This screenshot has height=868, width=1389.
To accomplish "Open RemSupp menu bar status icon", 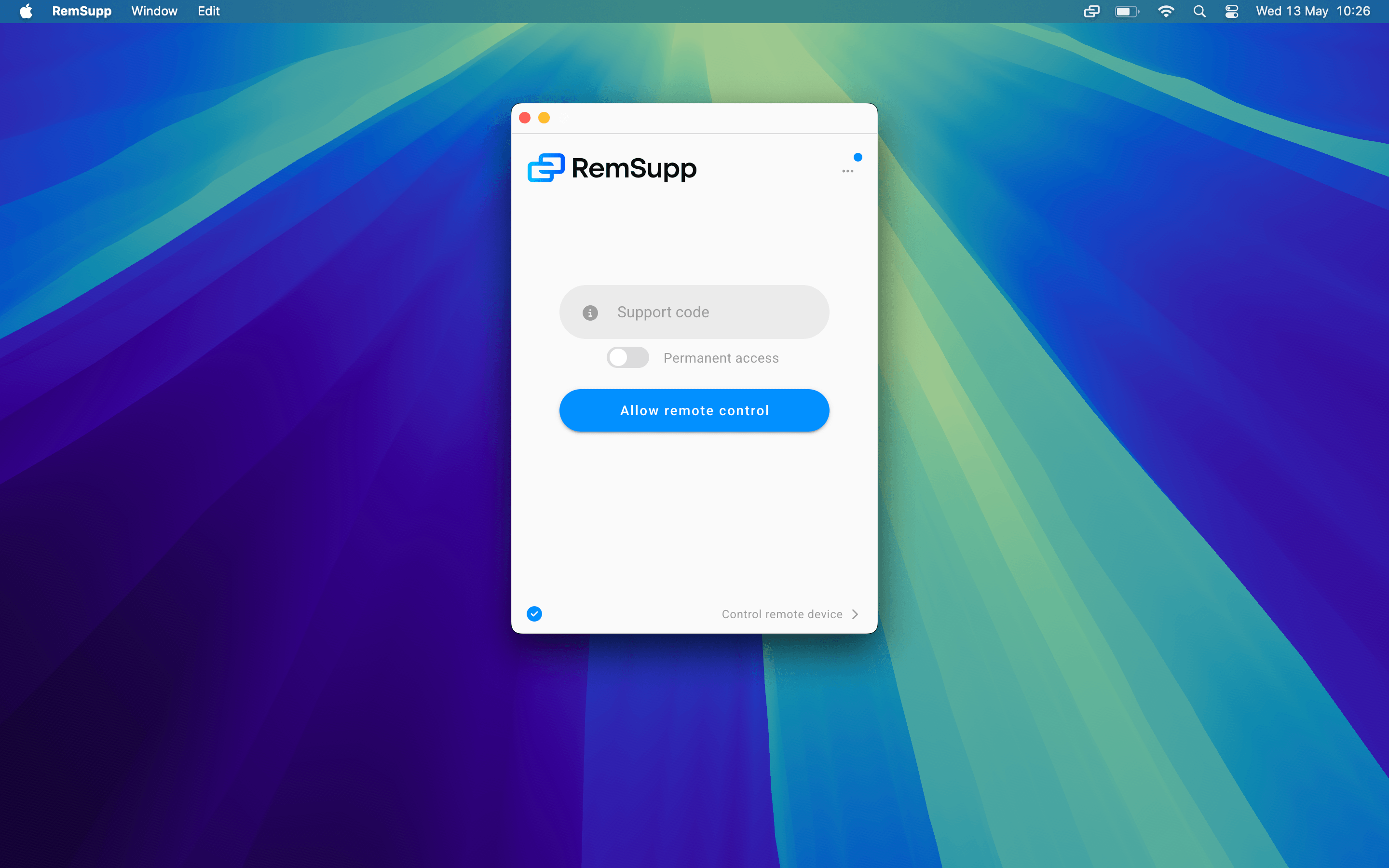I will pos(1091,12).
